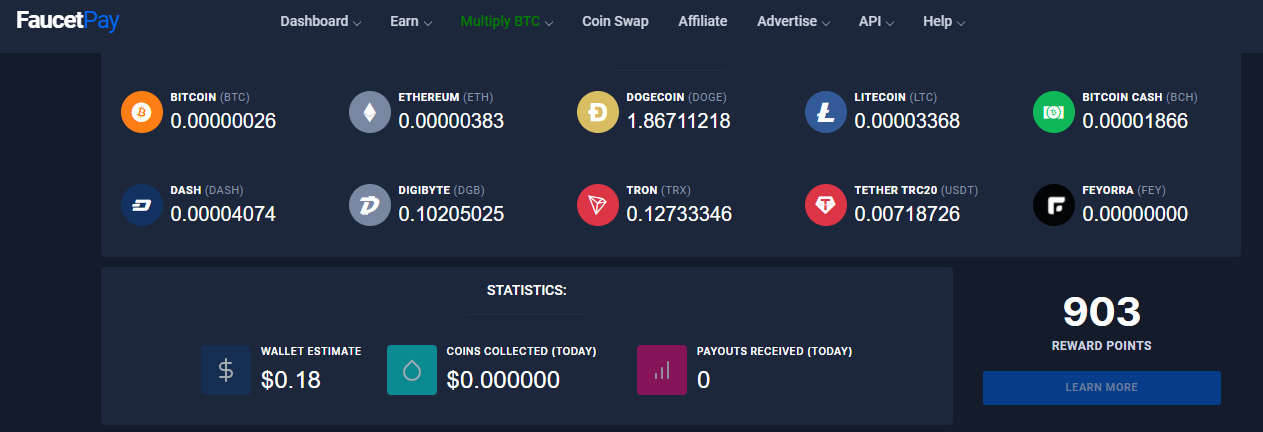The height and width of the screenshot is (432, 1263).
Task: Select the Ethereum balance 0.00000383
Action: tap(451, 121)
